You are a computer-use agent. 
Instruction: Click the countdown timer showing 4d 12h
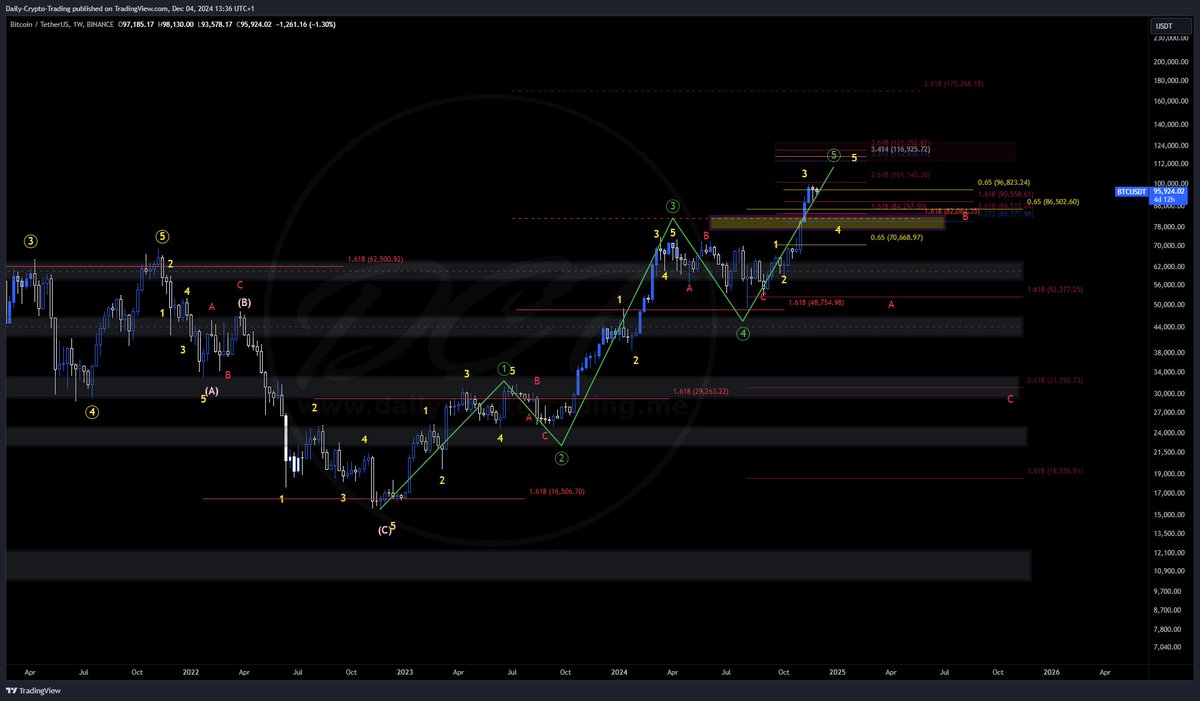1164,199
